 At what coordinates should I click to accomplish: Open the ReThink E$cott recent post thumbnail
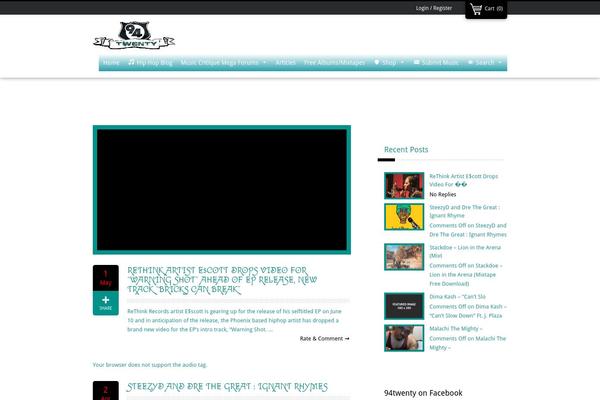click(x=404, y=186)
